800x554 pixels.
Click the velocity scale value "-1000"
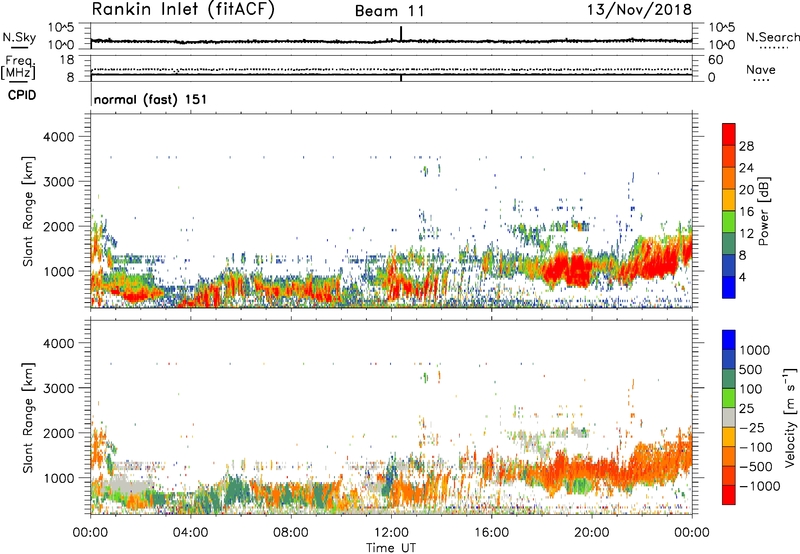click(760, 486)
